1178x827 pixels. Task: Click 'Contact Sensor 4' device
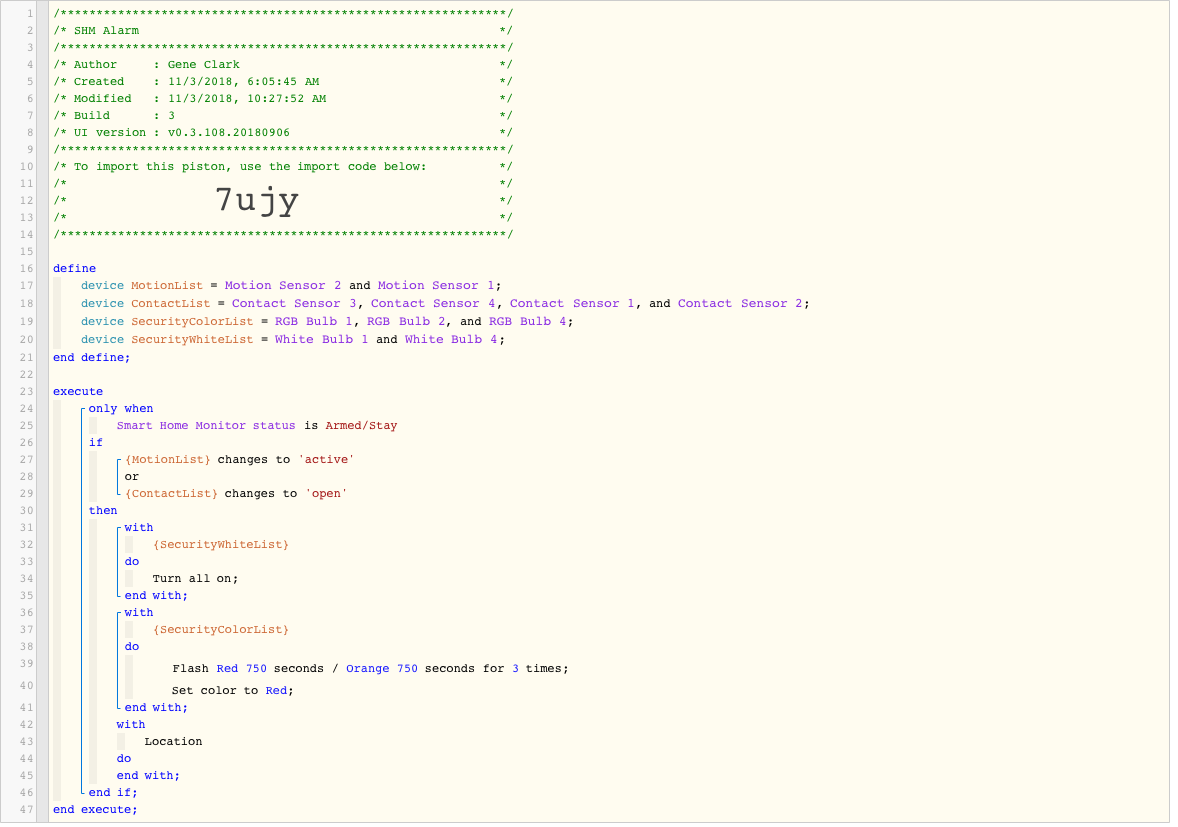[x=433, y=304]
